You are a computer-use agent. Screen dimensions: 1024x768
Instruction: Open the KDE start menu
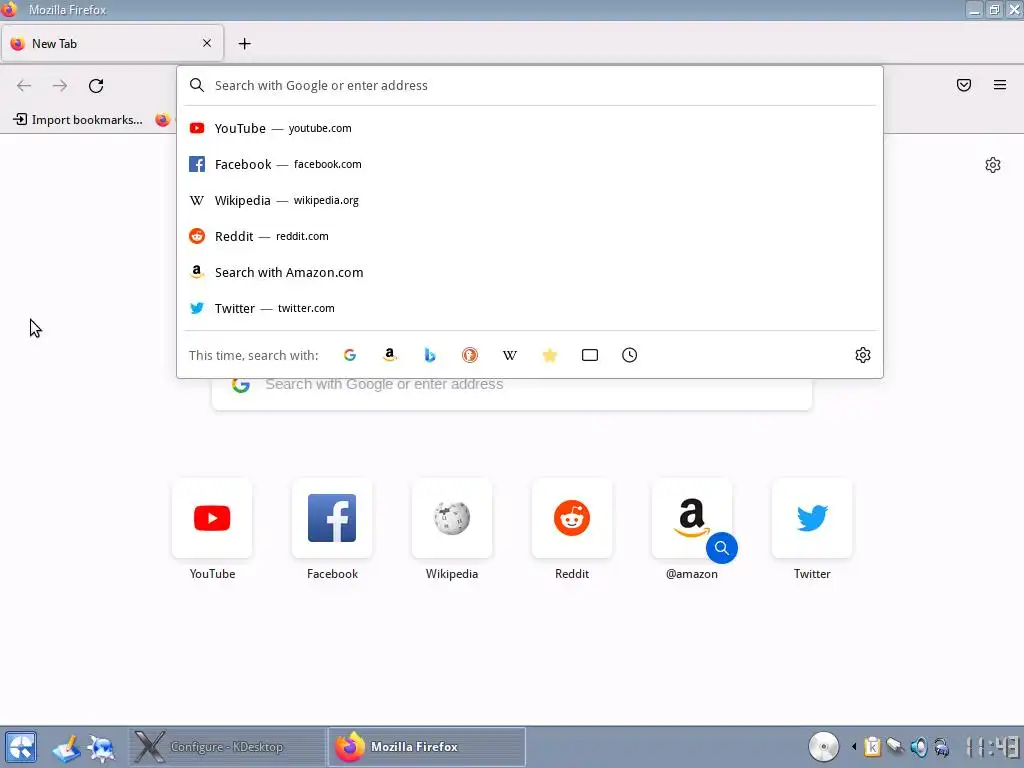21,747
